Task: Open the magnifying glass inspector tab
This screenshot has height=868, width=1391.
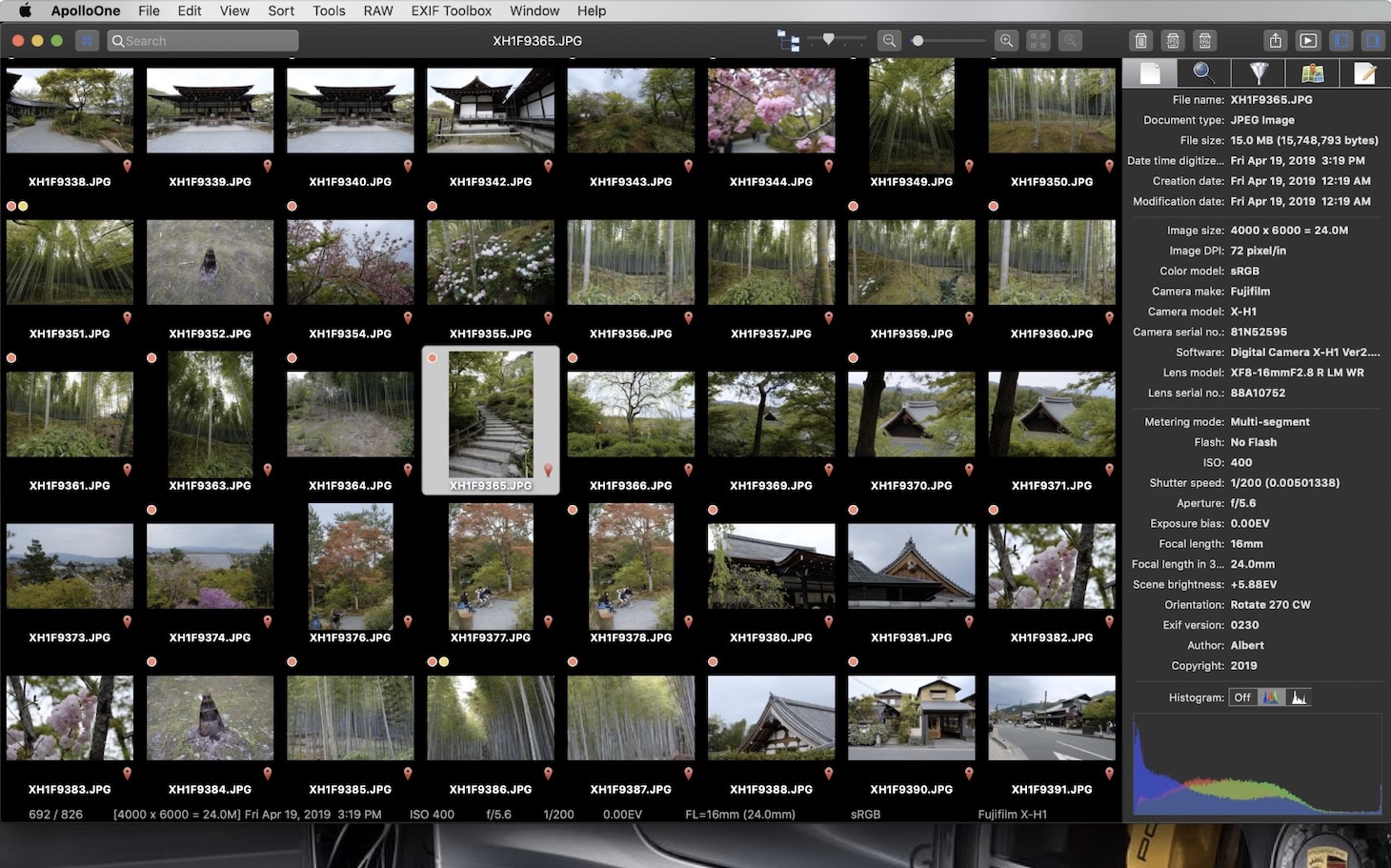Action: click(x=1203, y=73)
